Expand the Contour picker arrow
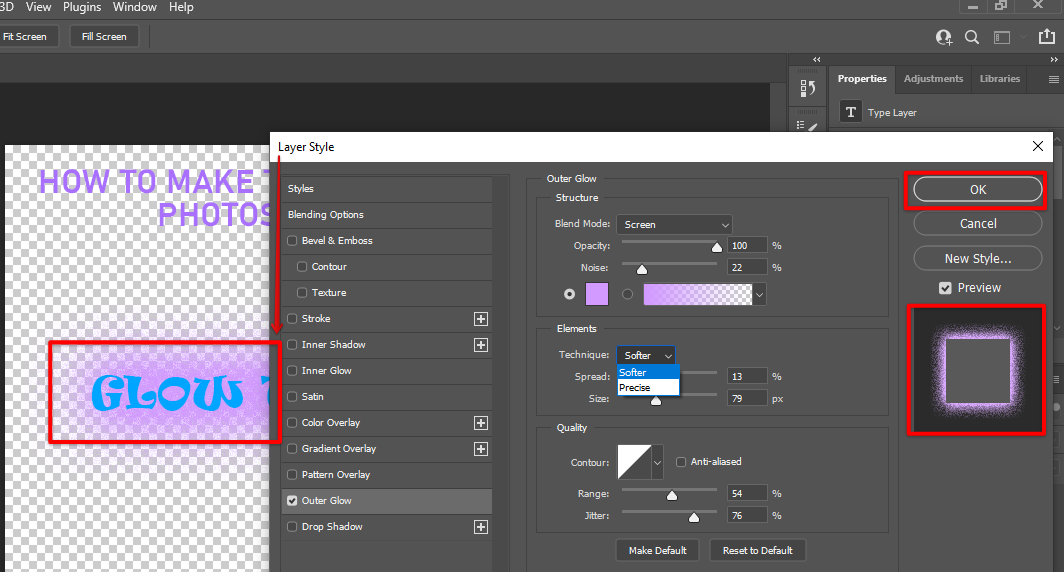1064x572 pixels. tap(657, 463)
